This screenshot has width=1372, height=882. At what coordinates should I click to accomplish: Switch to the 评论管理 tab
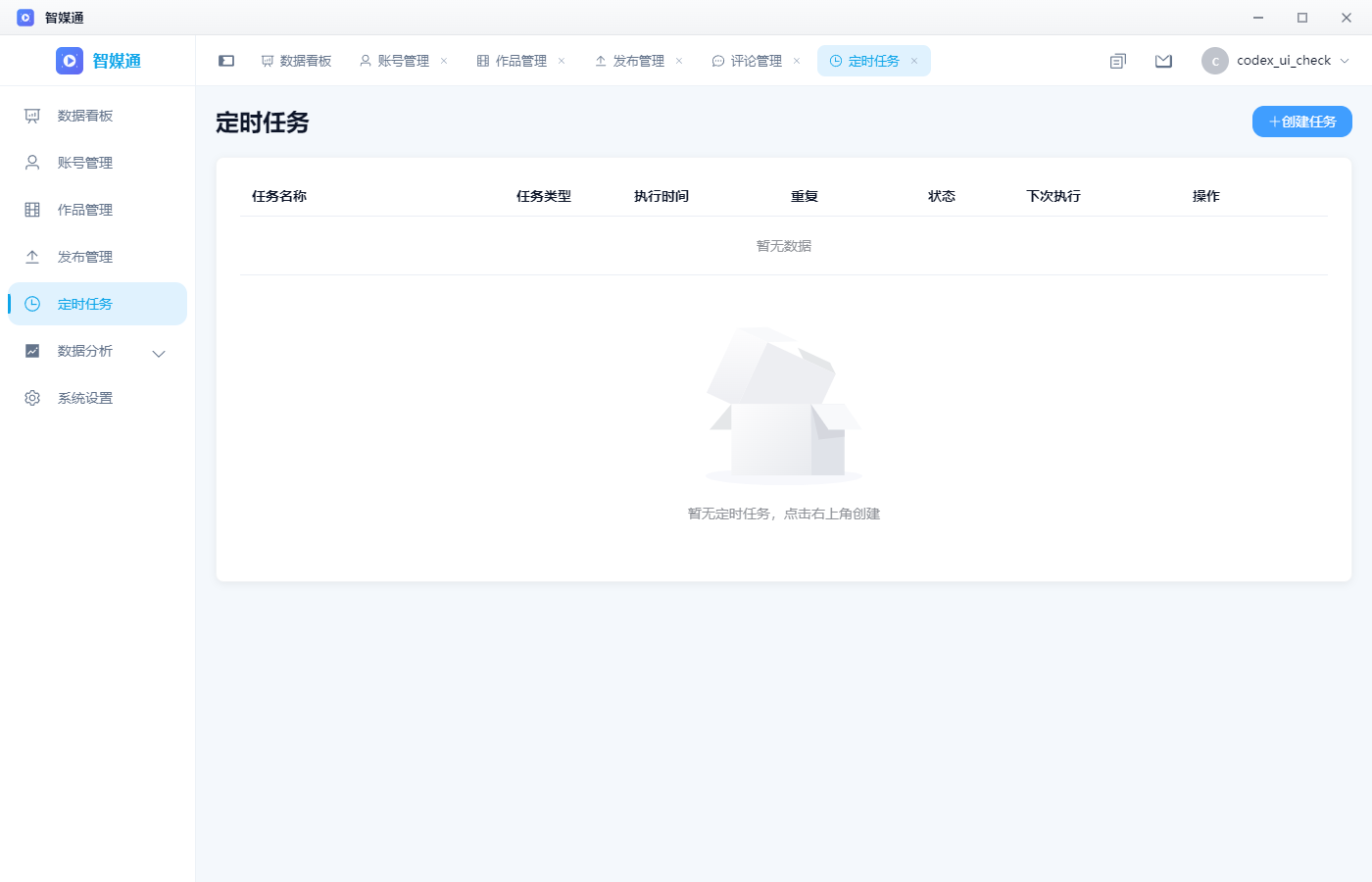coord(747,61)
